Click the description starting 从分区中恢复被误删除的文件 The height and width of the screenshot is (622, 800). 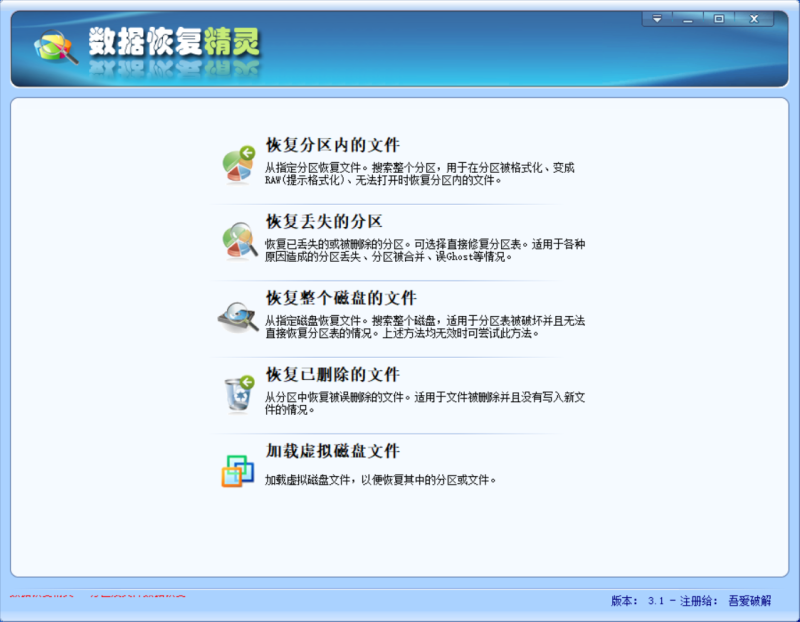click(x=424, y=404)
